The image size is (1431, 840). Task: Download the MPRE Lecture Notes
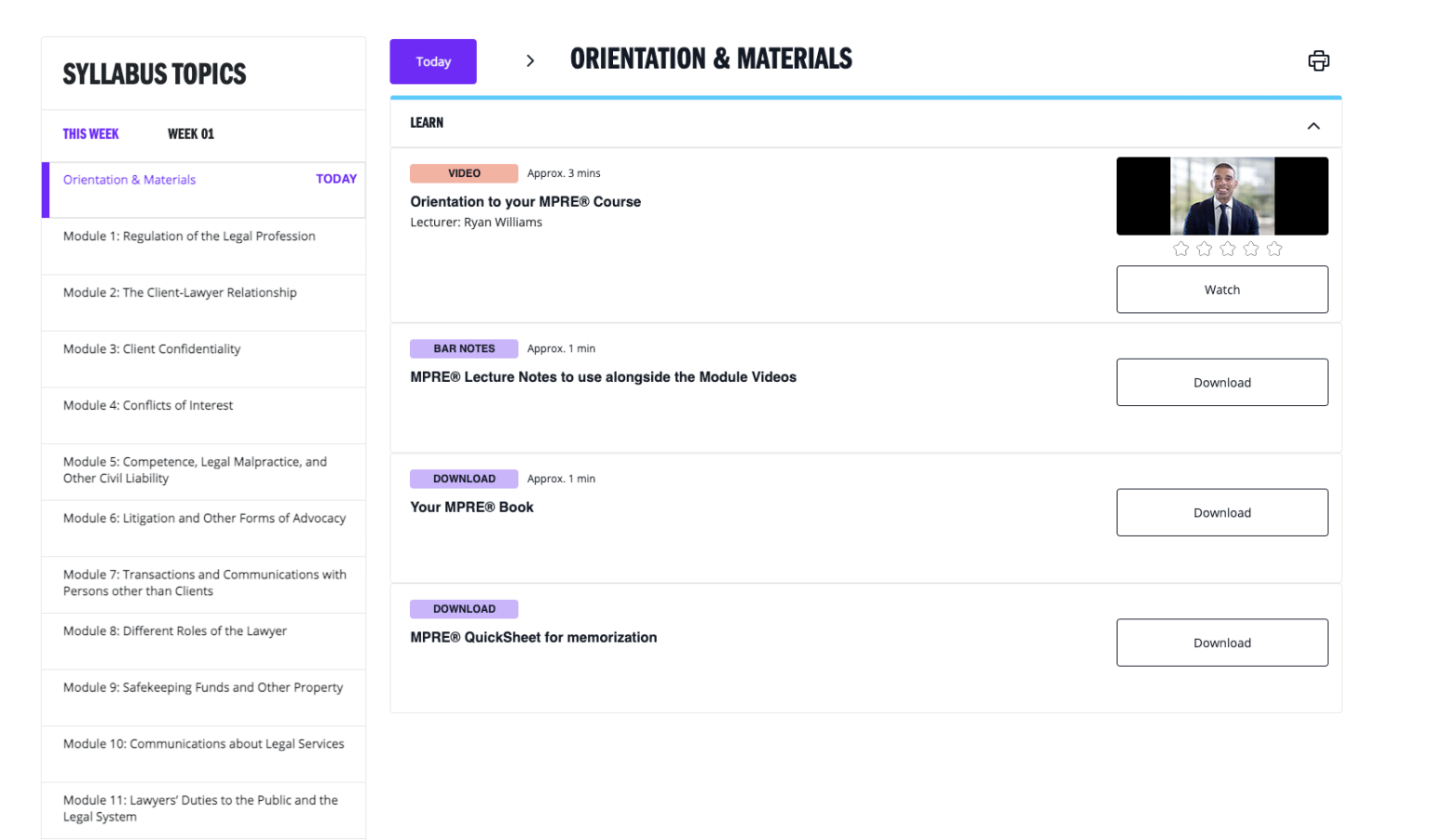tap(1221, 383)
